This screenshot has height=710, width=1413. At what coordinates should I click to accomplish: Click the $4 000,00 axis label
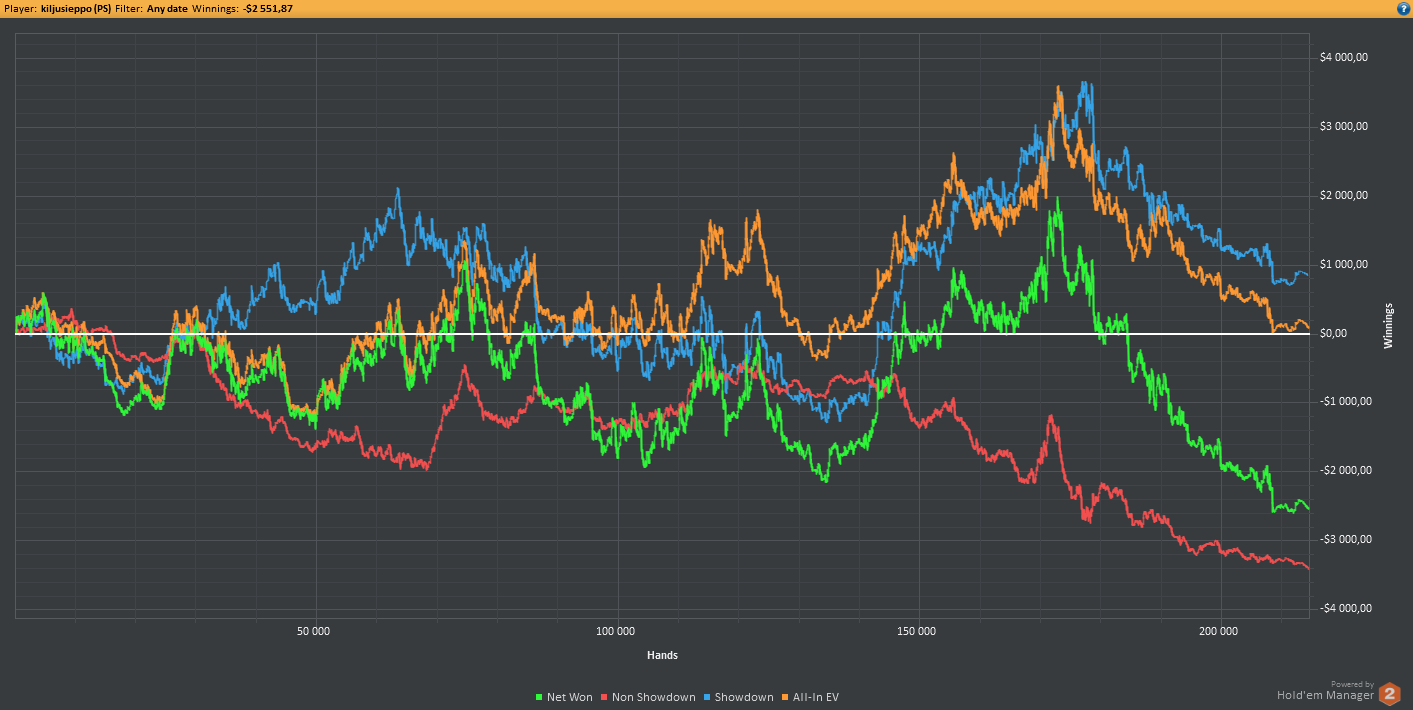point(1346,57)
